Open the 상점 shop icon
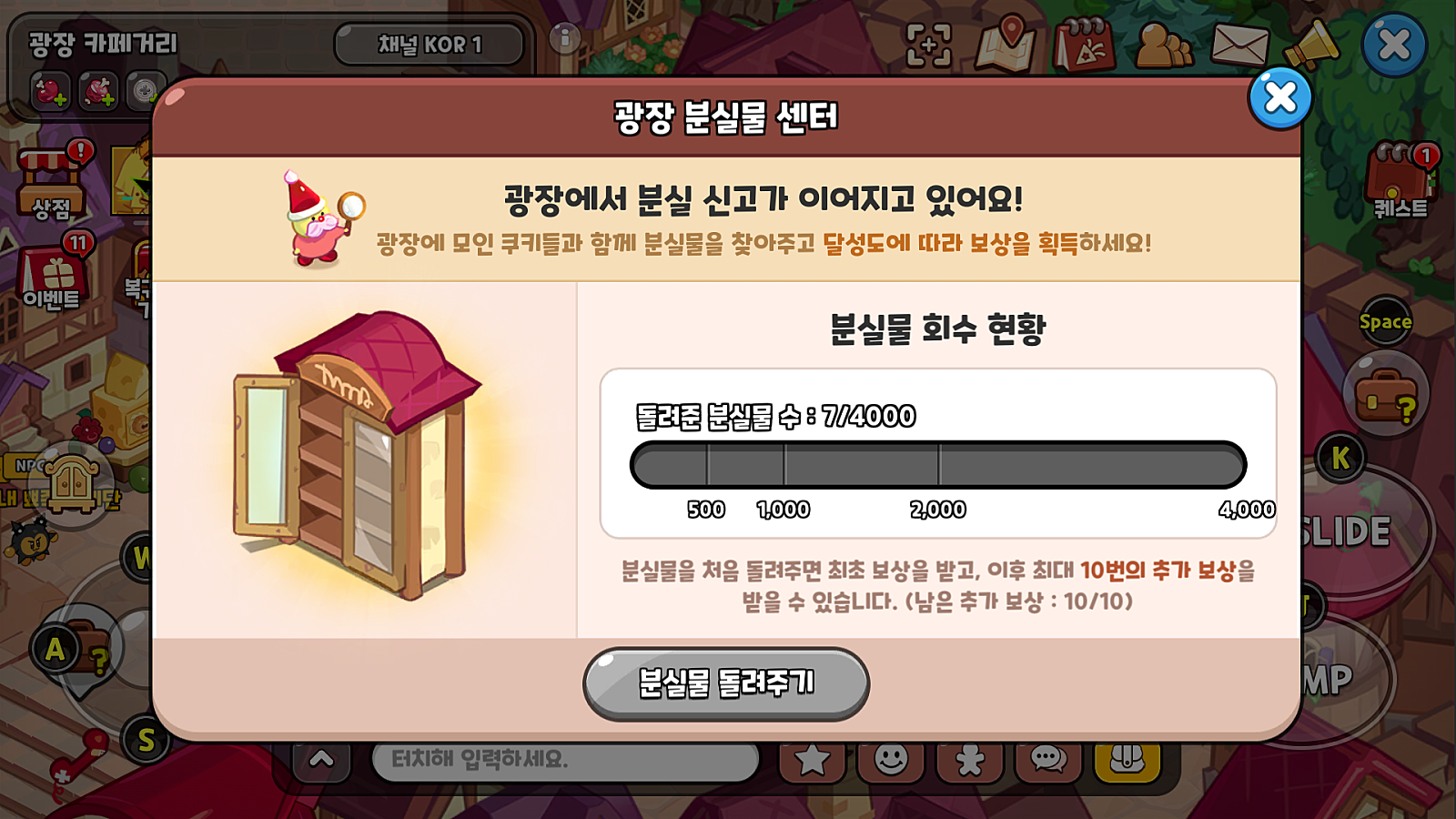The width and height of the screenshot is (1456, 819). (53, 180)
